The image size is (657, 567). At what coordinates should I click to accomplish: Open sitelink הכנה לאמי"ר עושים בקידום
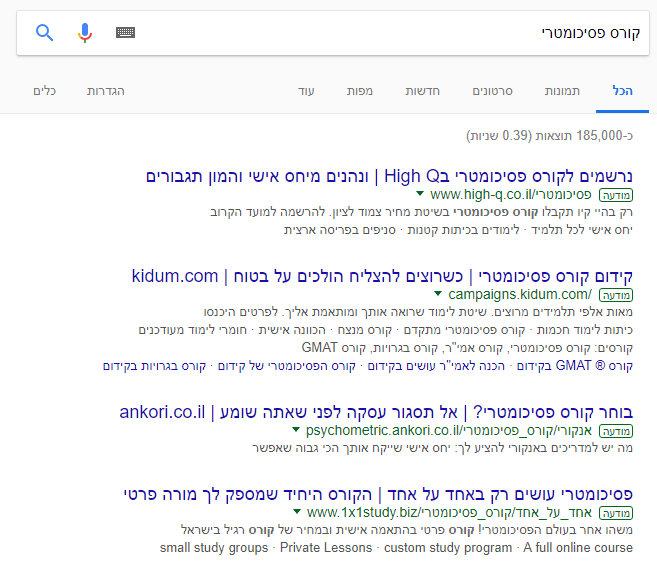coord(436,366)
